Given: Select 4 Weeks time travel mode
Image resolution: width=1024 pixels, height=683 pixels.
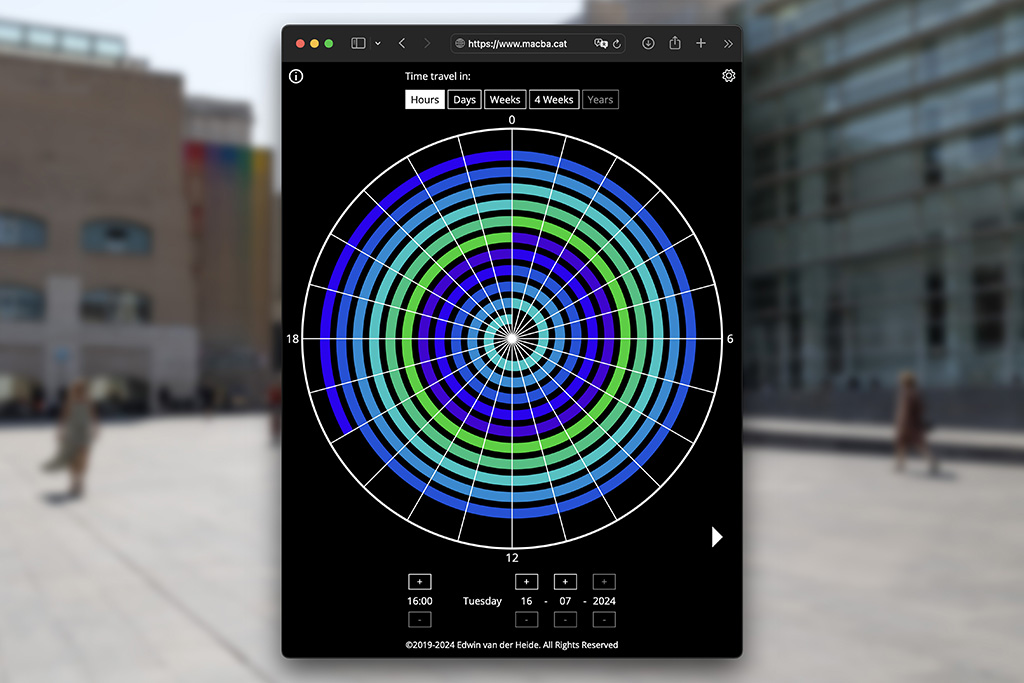Looking at the screenshot, I should (x=554, y=99).
